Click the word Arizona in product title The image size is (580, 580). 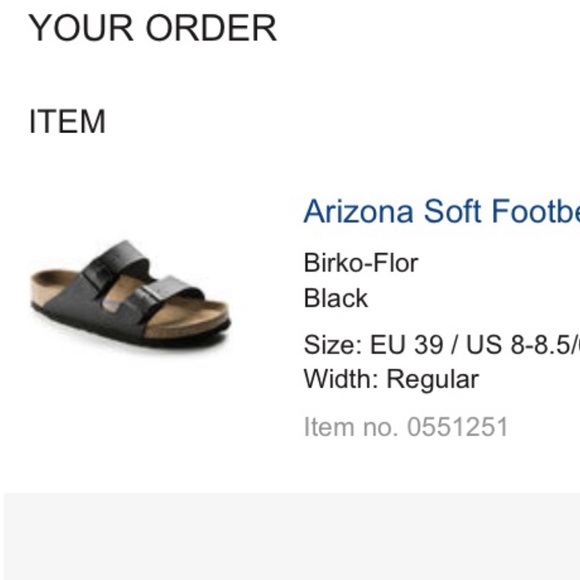click(358, 212)
